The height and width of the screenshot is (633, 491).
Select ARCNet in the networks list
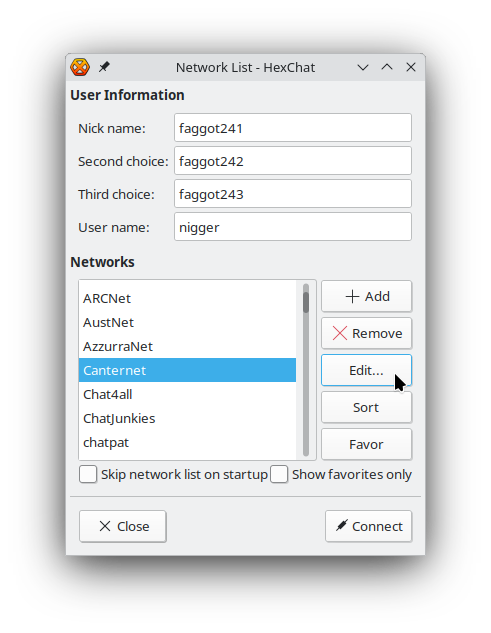(x=187, y=299)
